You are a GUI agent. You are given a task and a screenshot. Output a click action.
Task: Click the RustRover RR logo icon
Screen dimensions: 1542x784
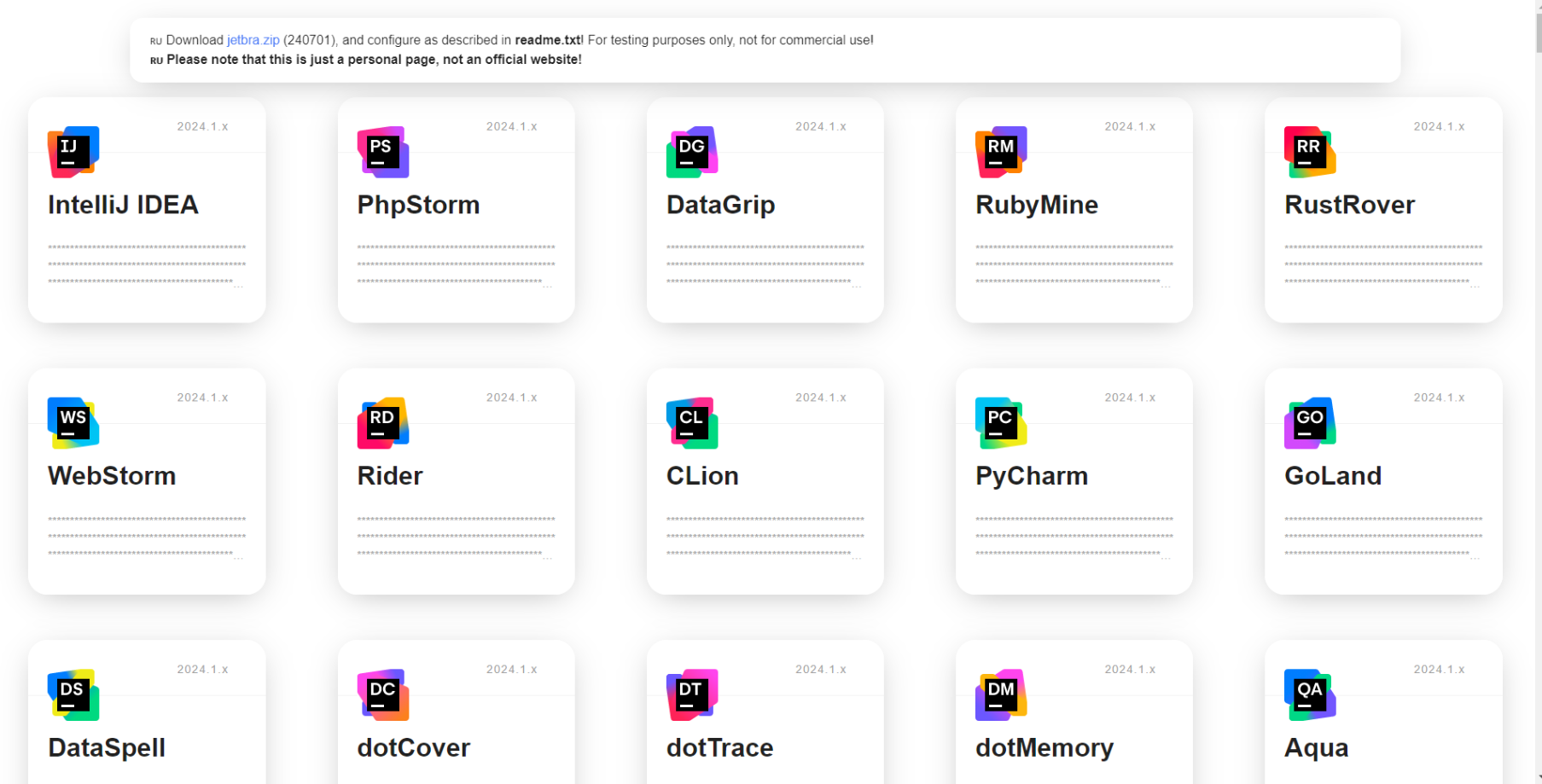[x=1310, y=152]
